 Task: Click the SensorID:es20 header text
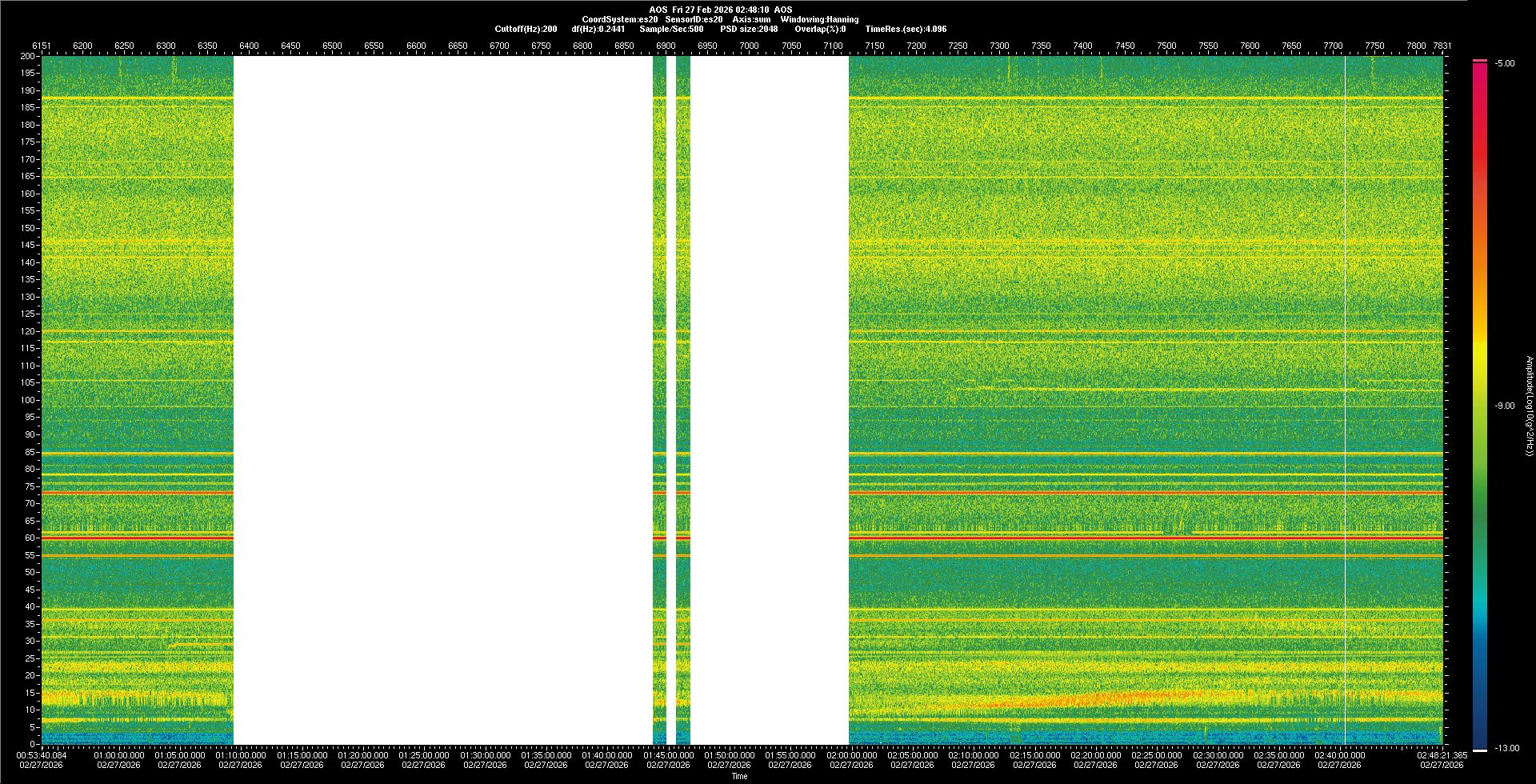click(694, 19)
